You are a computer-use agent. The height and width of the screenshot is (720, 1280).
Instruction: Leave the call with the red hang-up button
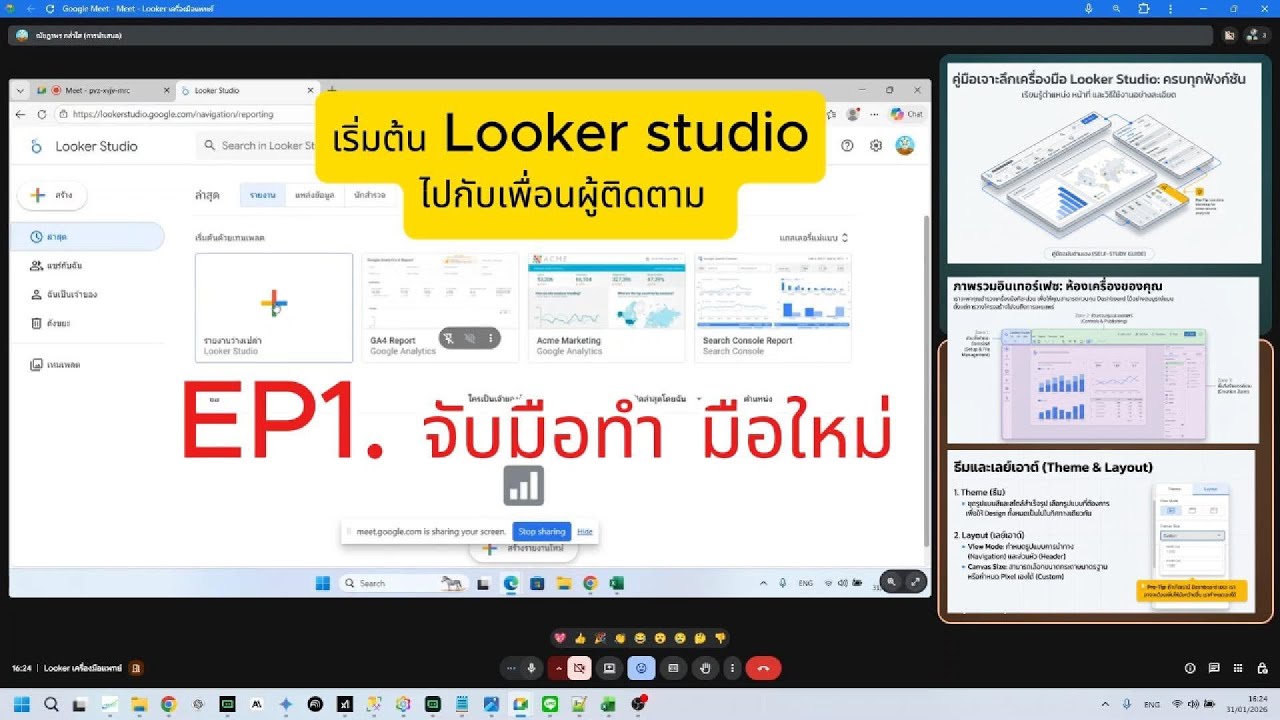(763, 668)
